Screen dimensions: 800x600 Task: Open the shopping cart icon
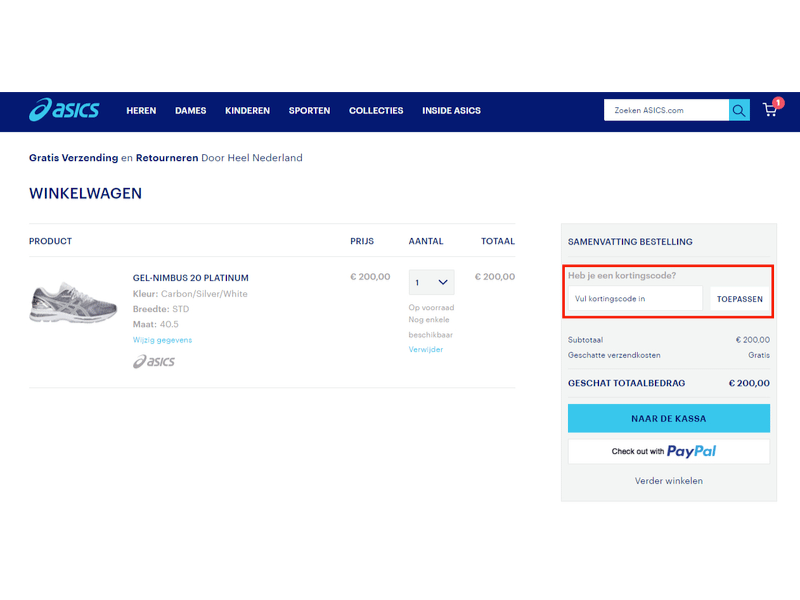770,110
